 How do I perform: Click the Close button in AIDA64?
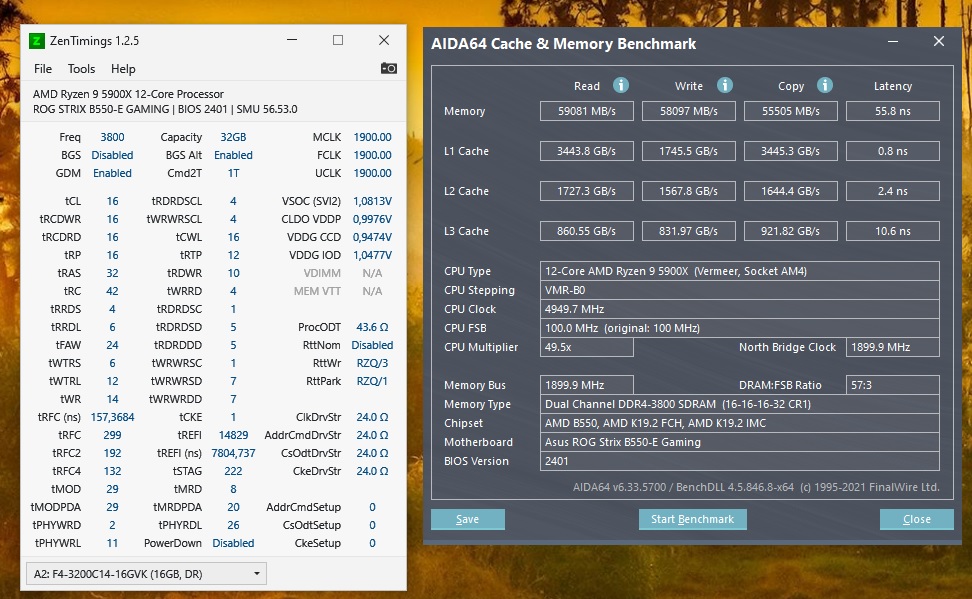click(x=916, y=519)
